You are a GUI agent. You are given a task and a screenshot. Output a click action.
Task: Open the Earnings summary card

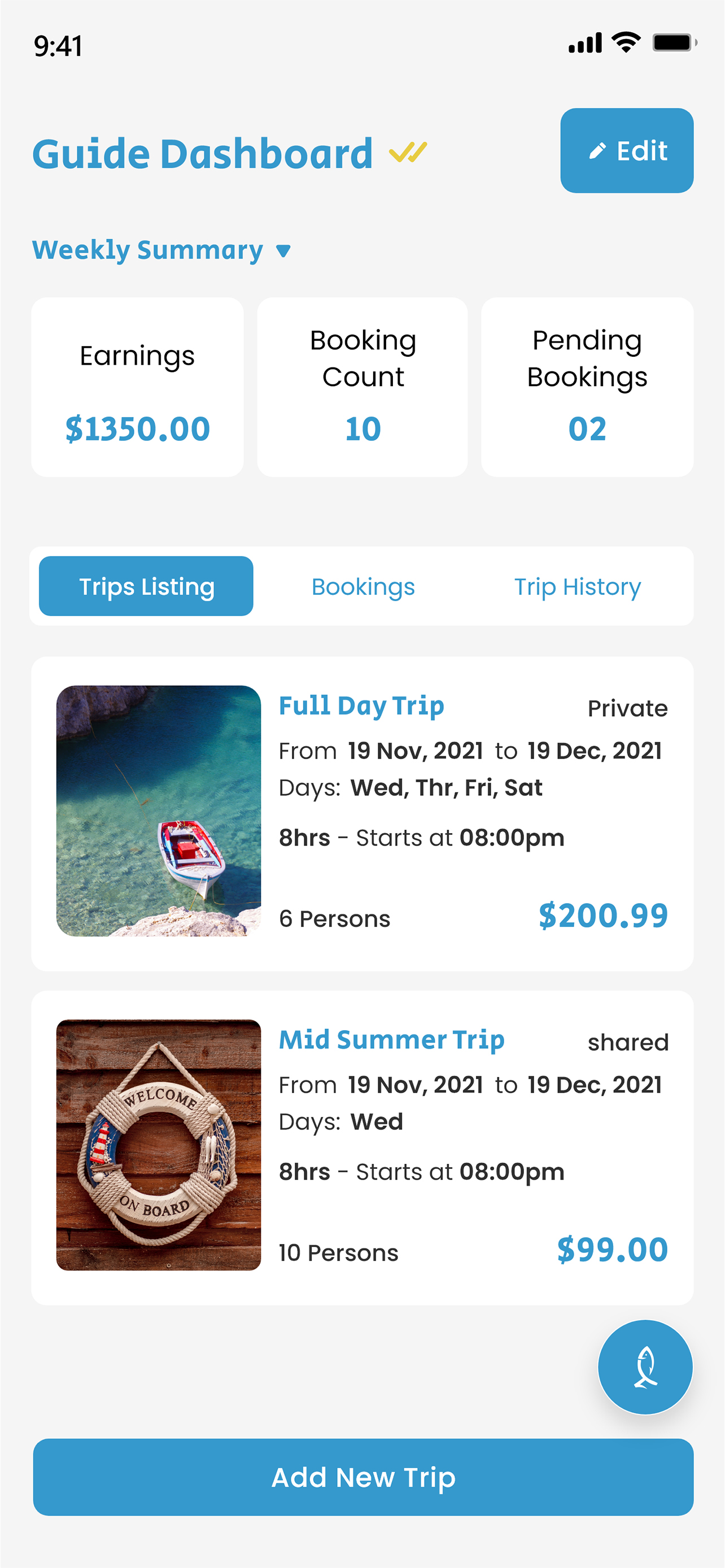138,387
